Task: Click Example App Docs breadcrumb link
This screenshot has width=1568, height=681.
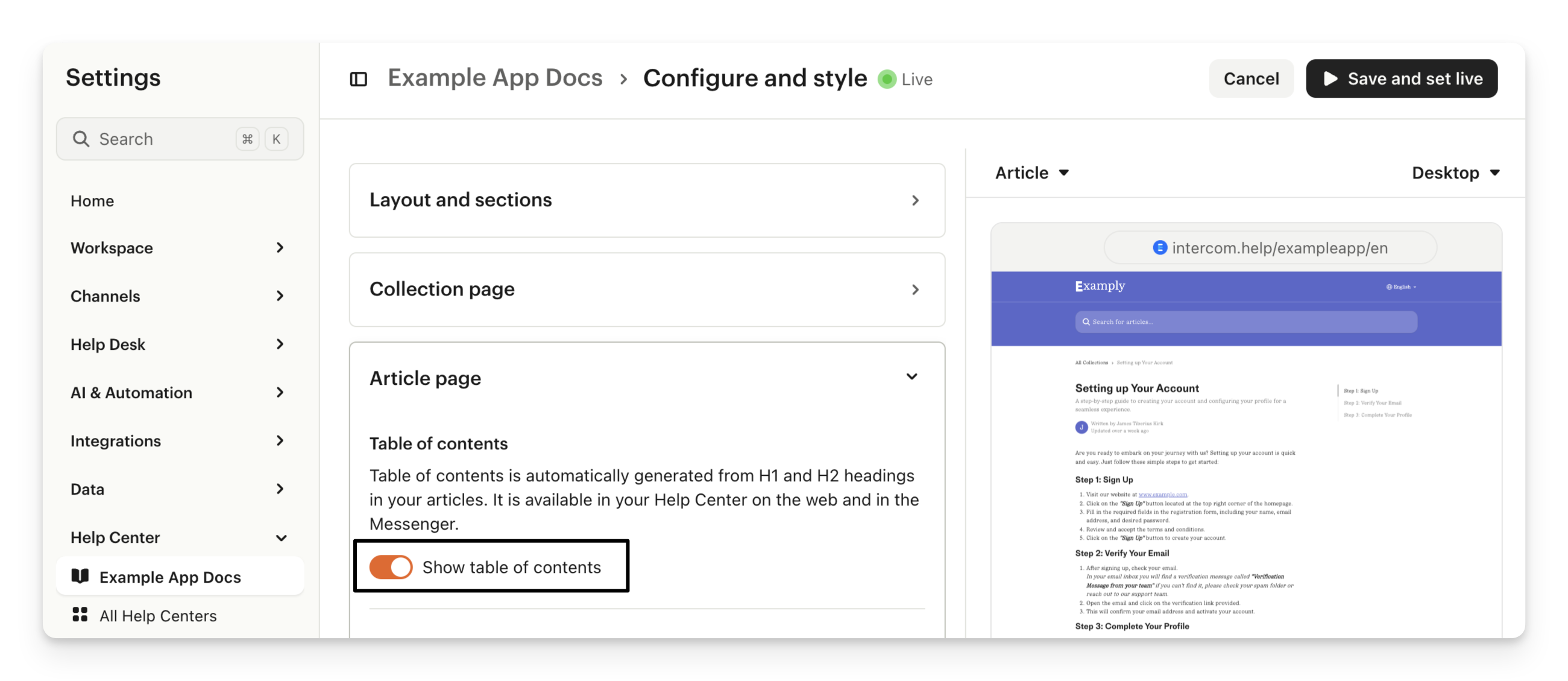Action: click(x=495, y=78)
